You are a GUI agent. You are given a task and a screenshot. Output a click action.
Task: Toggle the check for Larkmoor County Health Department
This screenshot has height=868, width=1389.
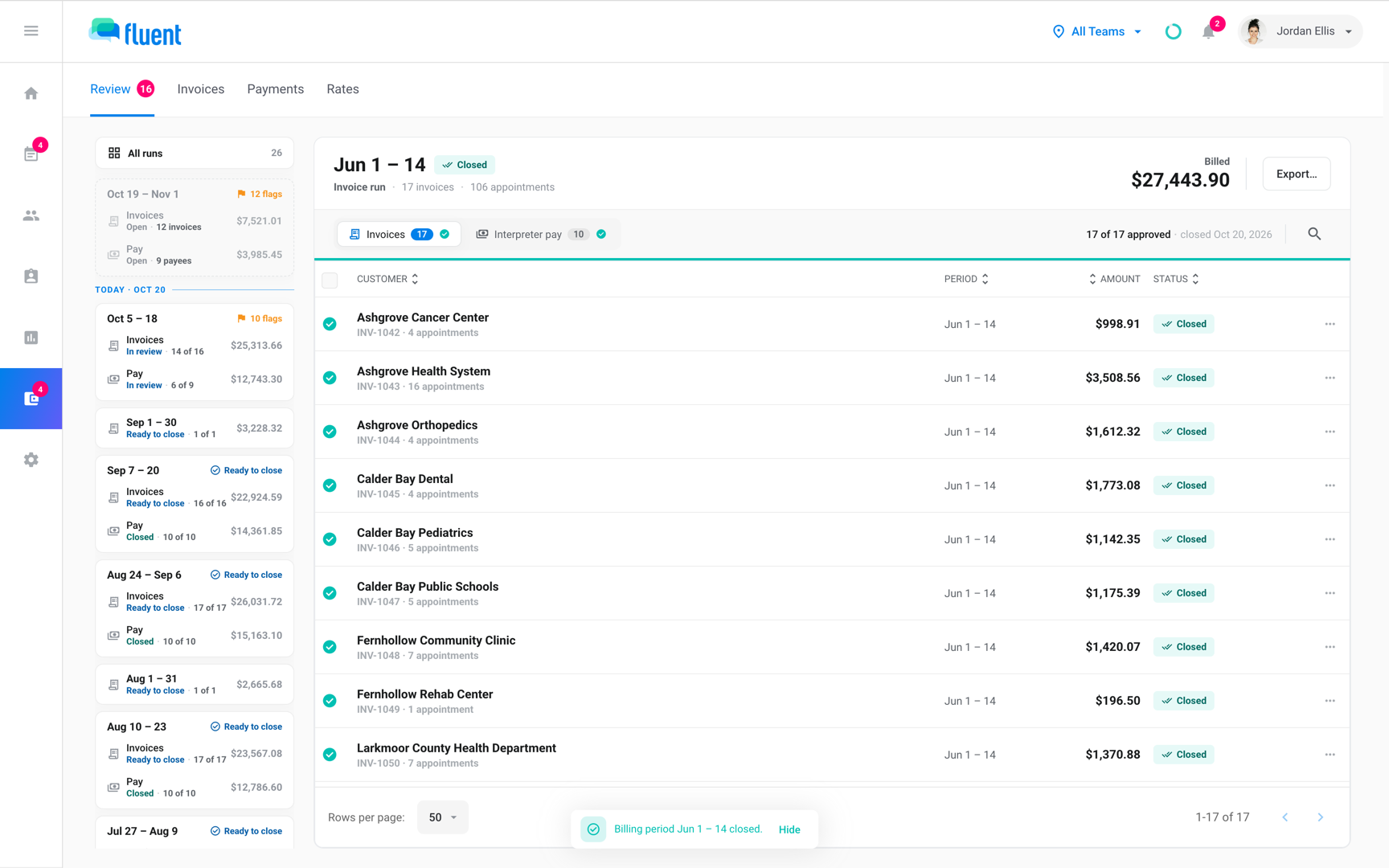[x=330, y=755]
